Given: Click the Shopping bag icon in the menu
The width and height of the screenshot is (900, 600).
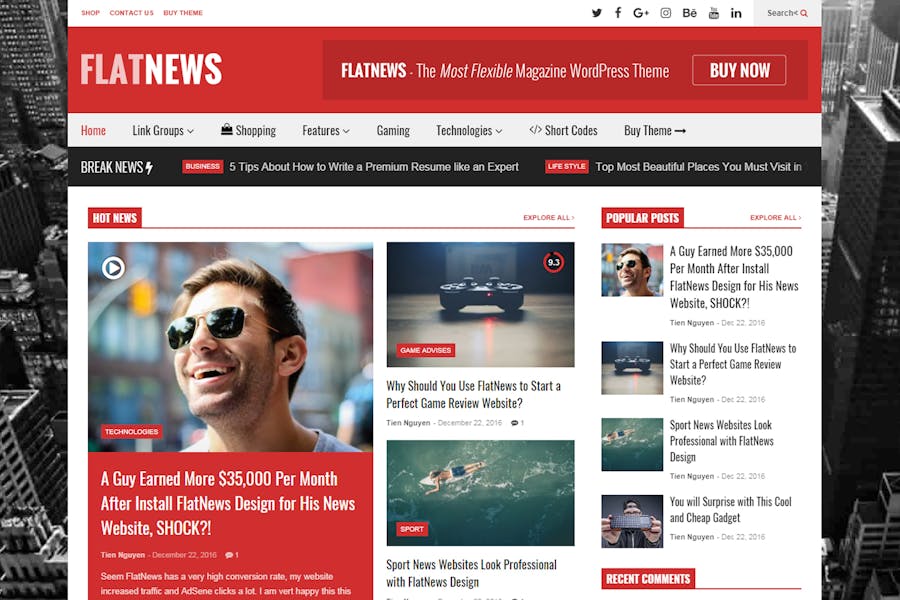Looking at the screenshot, I should tap(227, 129).
